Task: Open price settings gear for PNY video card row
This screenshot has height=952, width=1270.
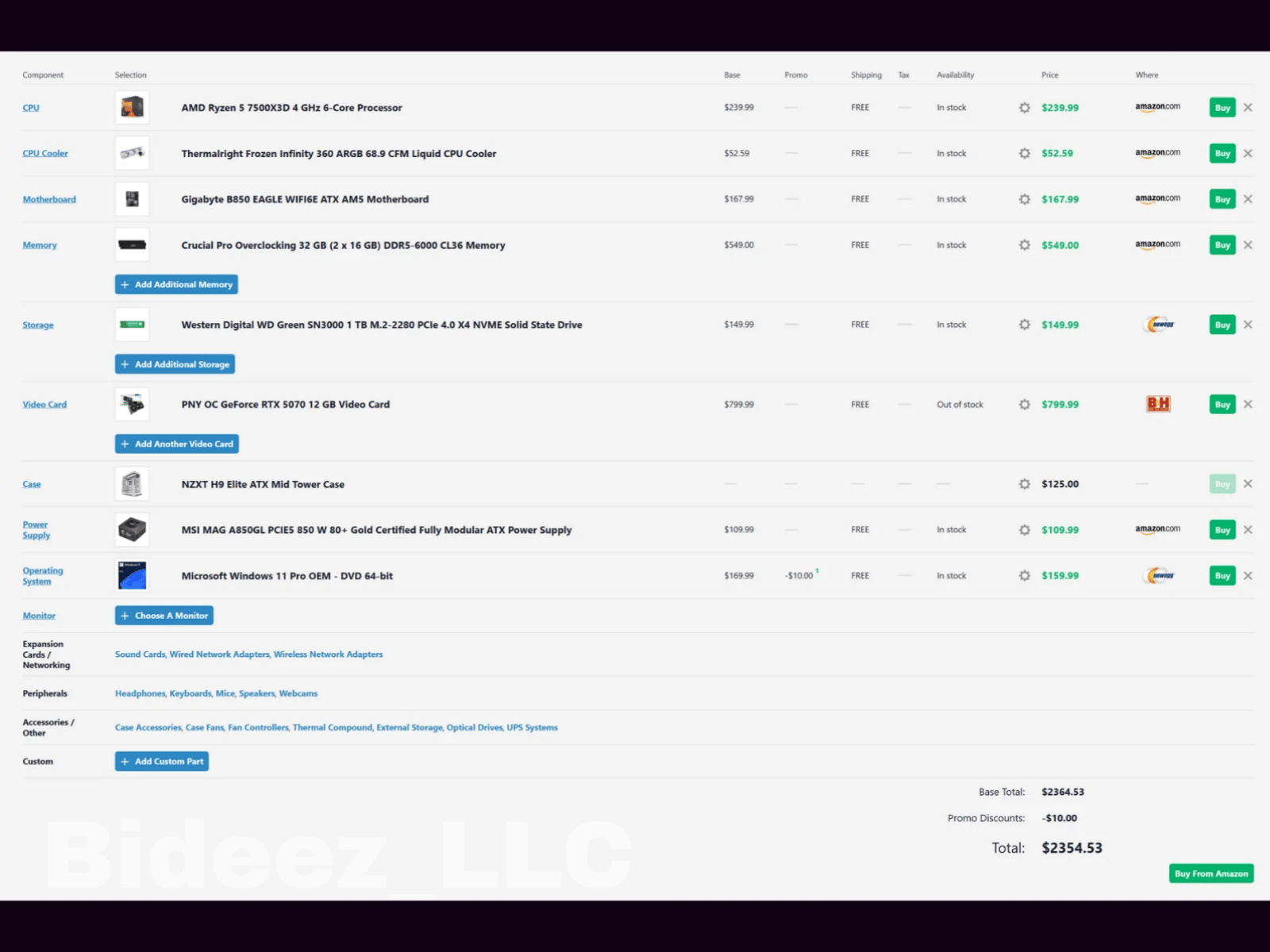Action: coord(1025,405)
